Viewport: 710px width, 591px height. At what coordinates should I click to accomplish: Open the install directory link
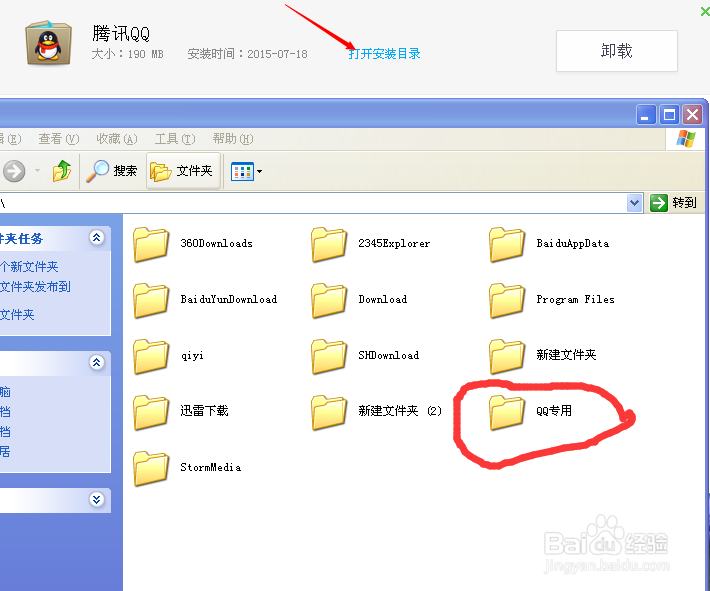(x=384, y=54)
